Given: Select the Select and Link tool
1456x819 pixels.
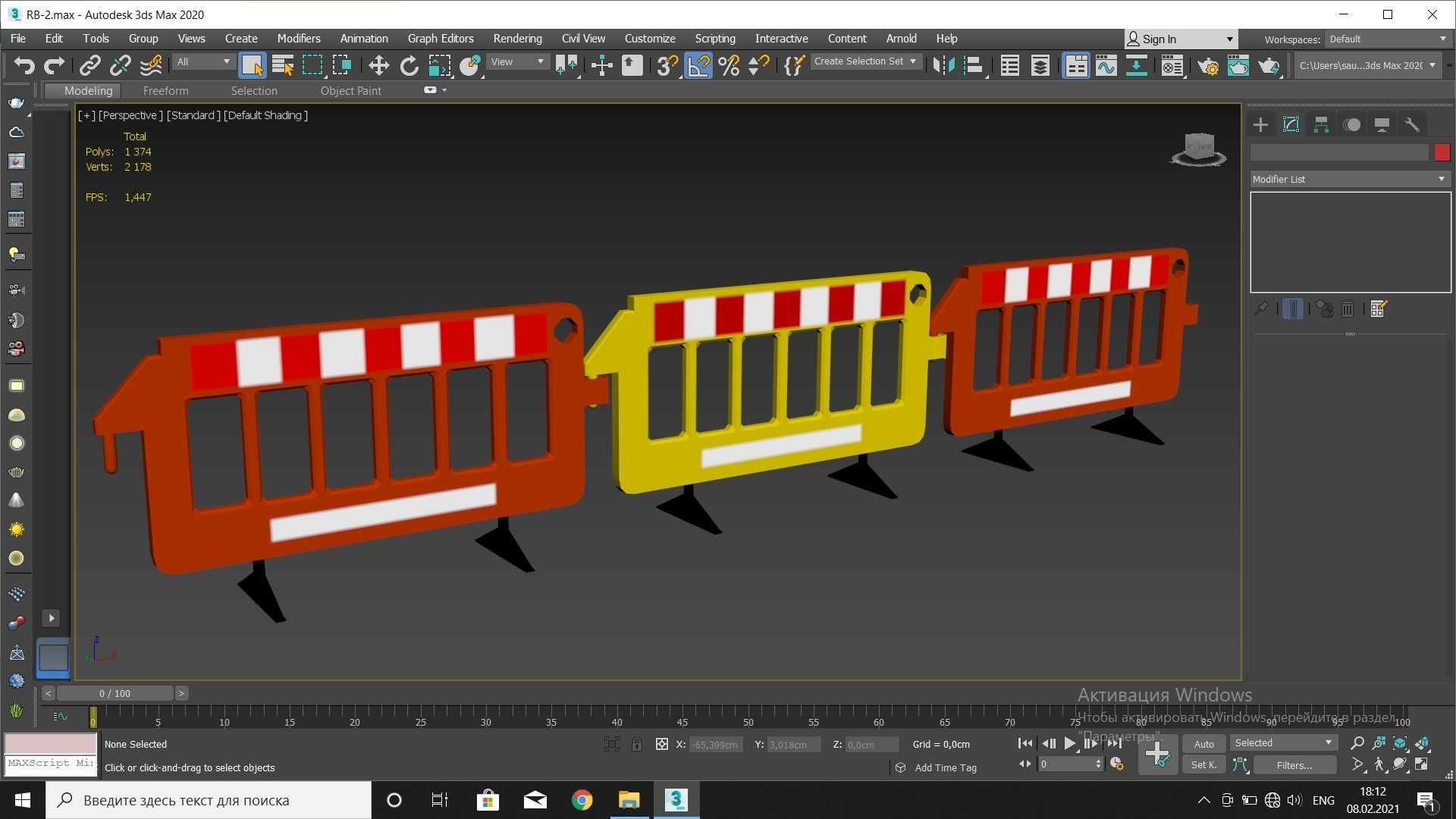Looking at the screenshot, I should (89, 66).
